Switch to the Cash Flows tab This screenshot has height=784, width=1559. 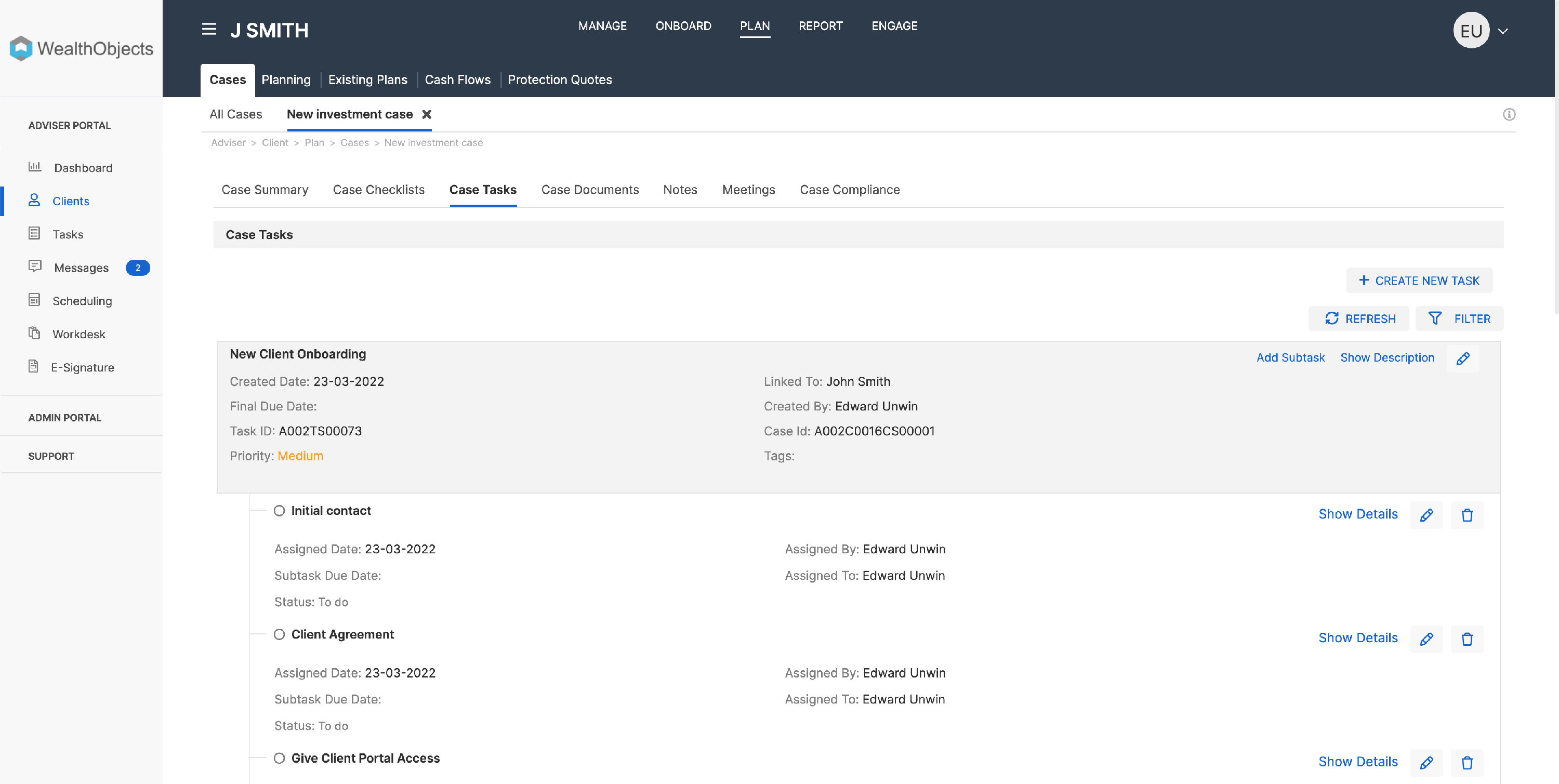pyautogui.click(x=457, y=80)
